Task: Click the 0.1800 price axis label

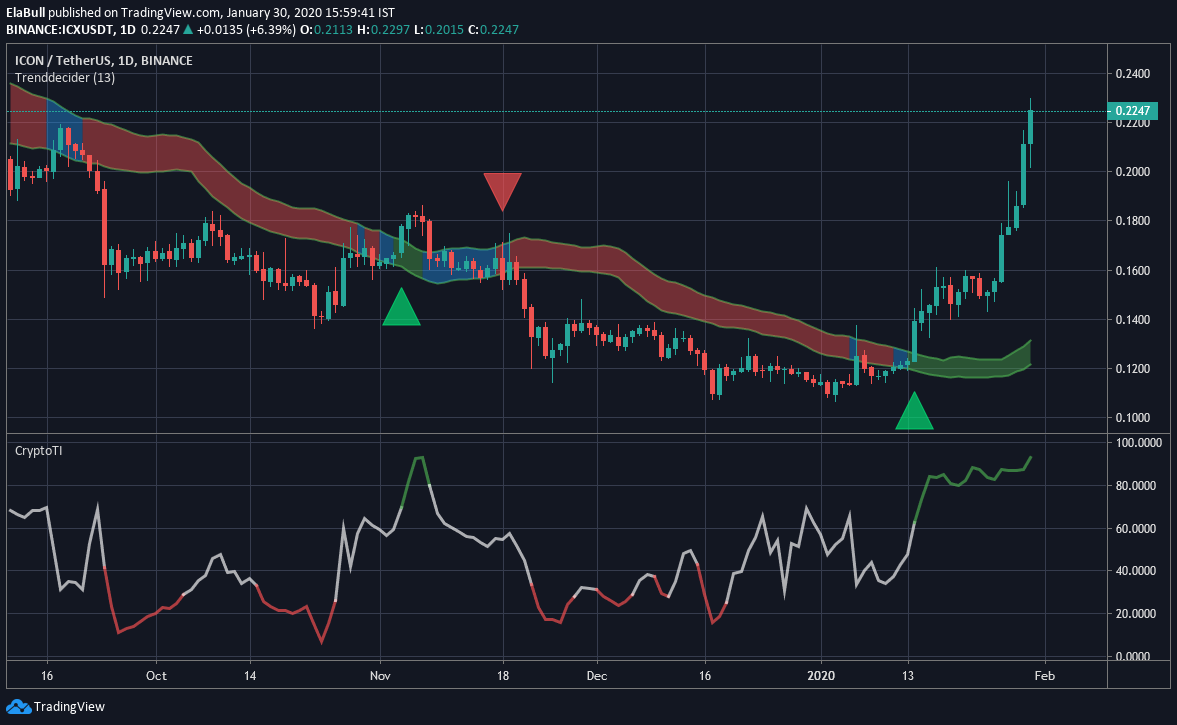Action: (x=1133, y=221)
